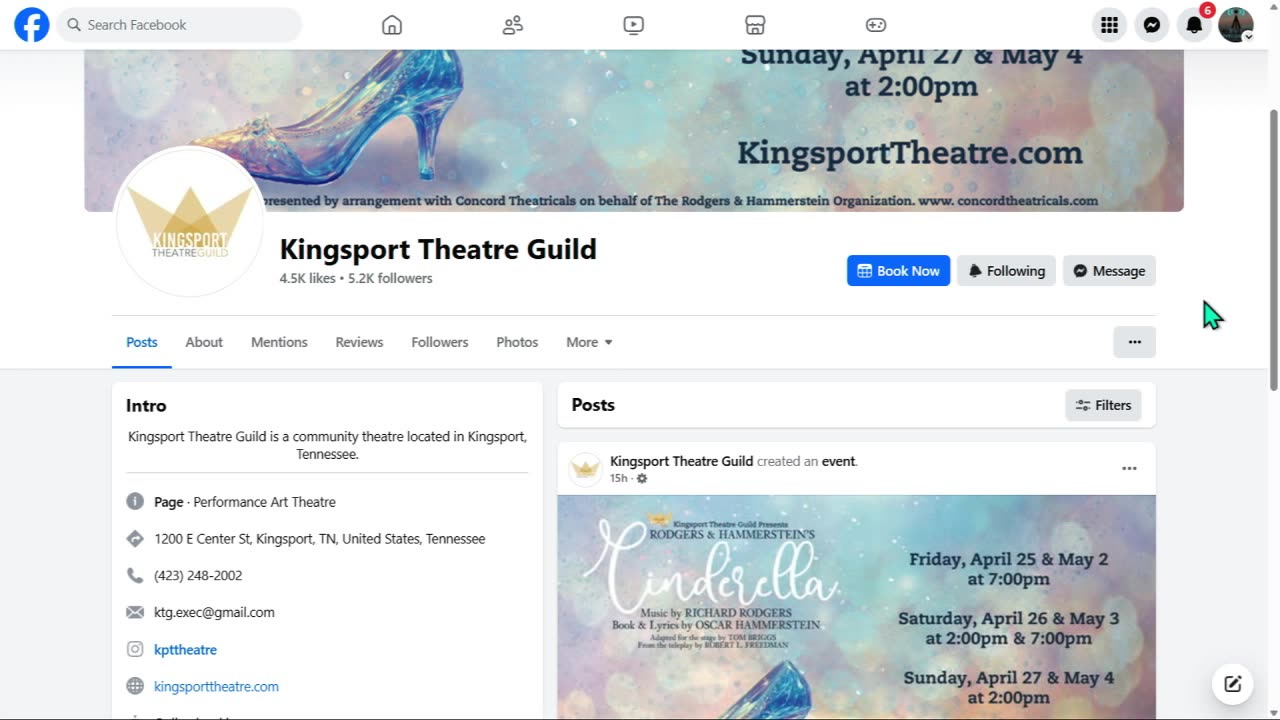Open the kpttheatre Instagram link
This screenshot has width=1280, height=720.
click(185, 649)
